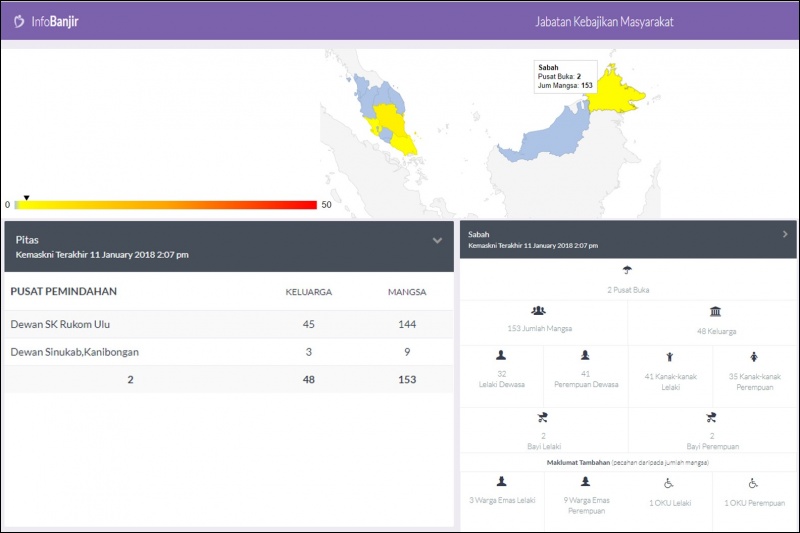Click the total 48 keluarga cell
This screenshot has height=533, width=800.
pyautogui.click(x=309, y=379)
